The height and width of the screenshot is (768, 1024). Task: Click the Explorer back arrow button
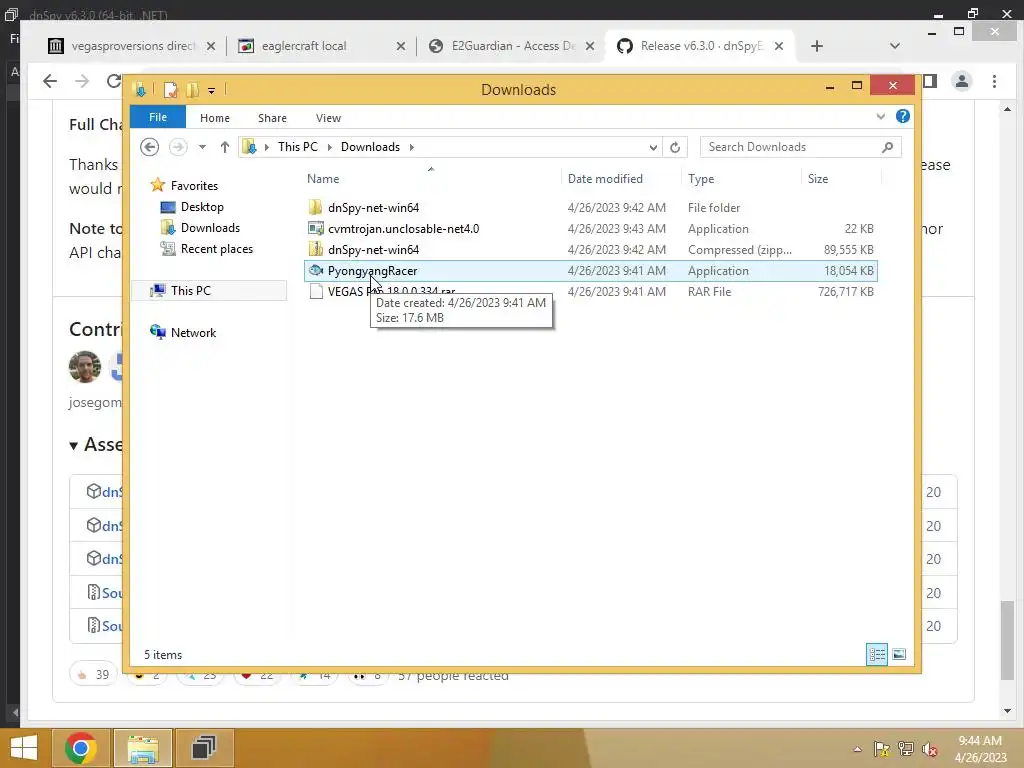(150, 147)
